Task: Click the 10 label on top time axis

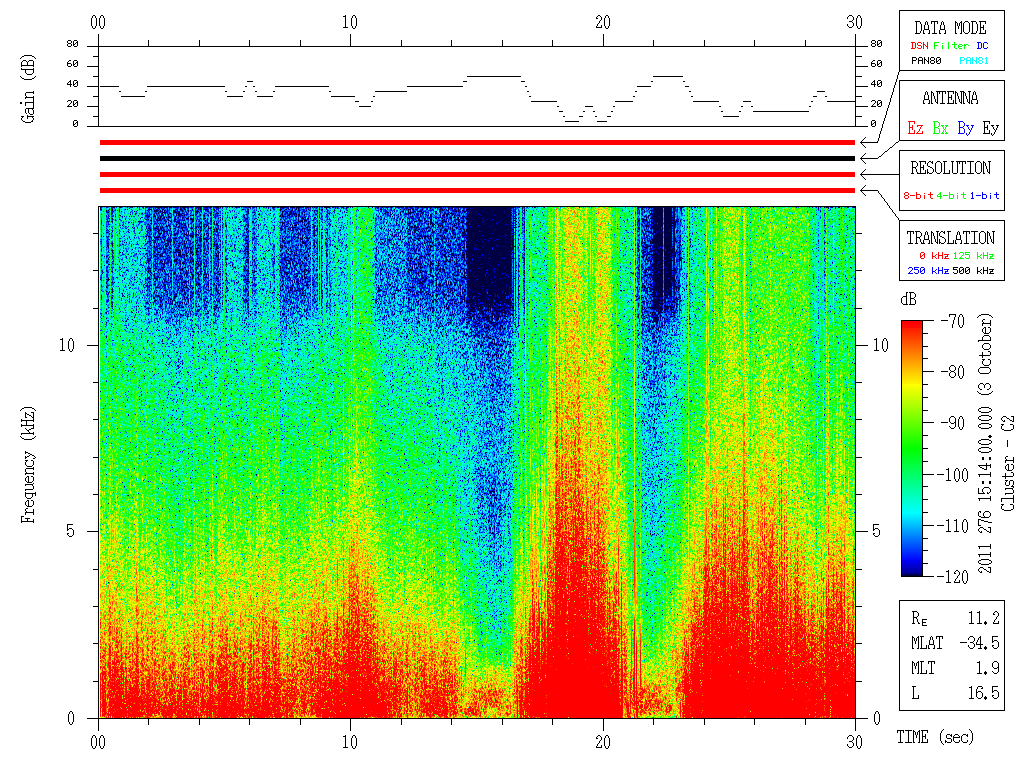Action: click(350, 22)
